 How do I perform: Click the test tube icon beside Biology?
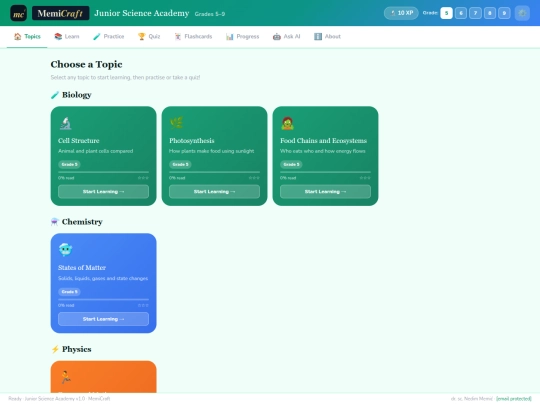tap(55, 95)
